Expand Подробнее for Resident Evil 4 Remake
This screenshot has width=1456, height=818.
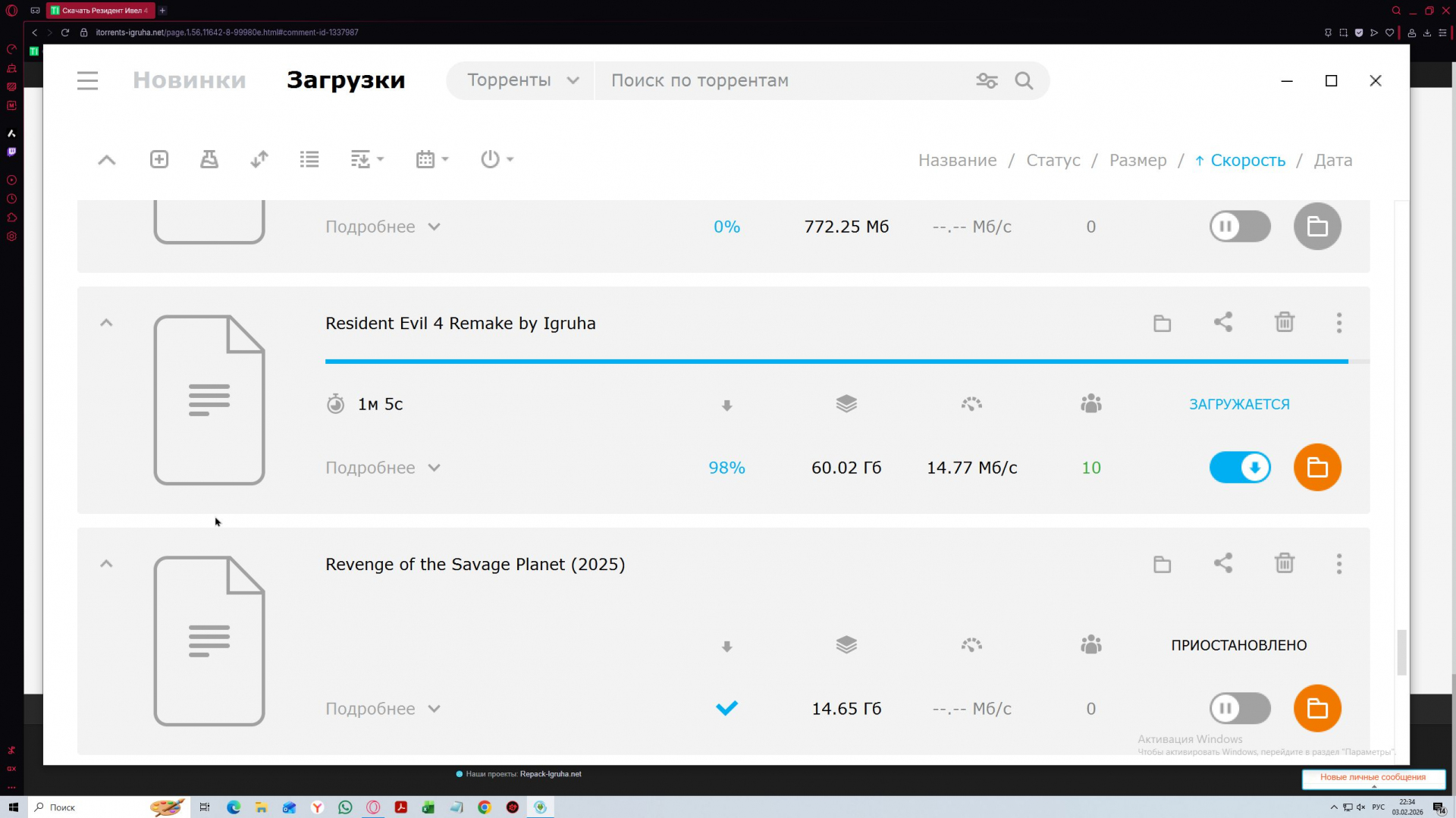382,468
